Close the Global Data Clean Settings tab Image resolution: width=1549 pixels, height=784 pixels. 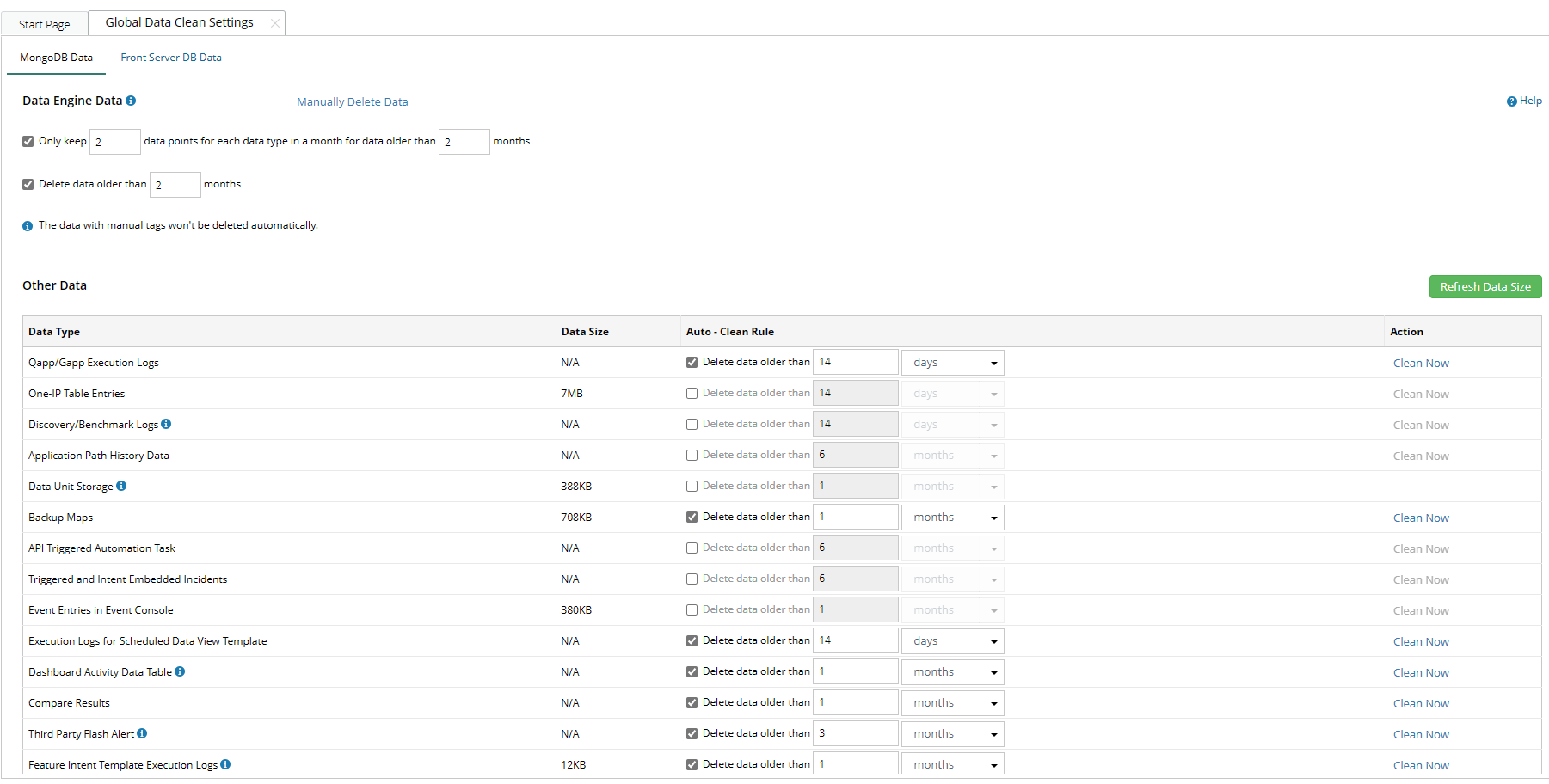(274, 23)
